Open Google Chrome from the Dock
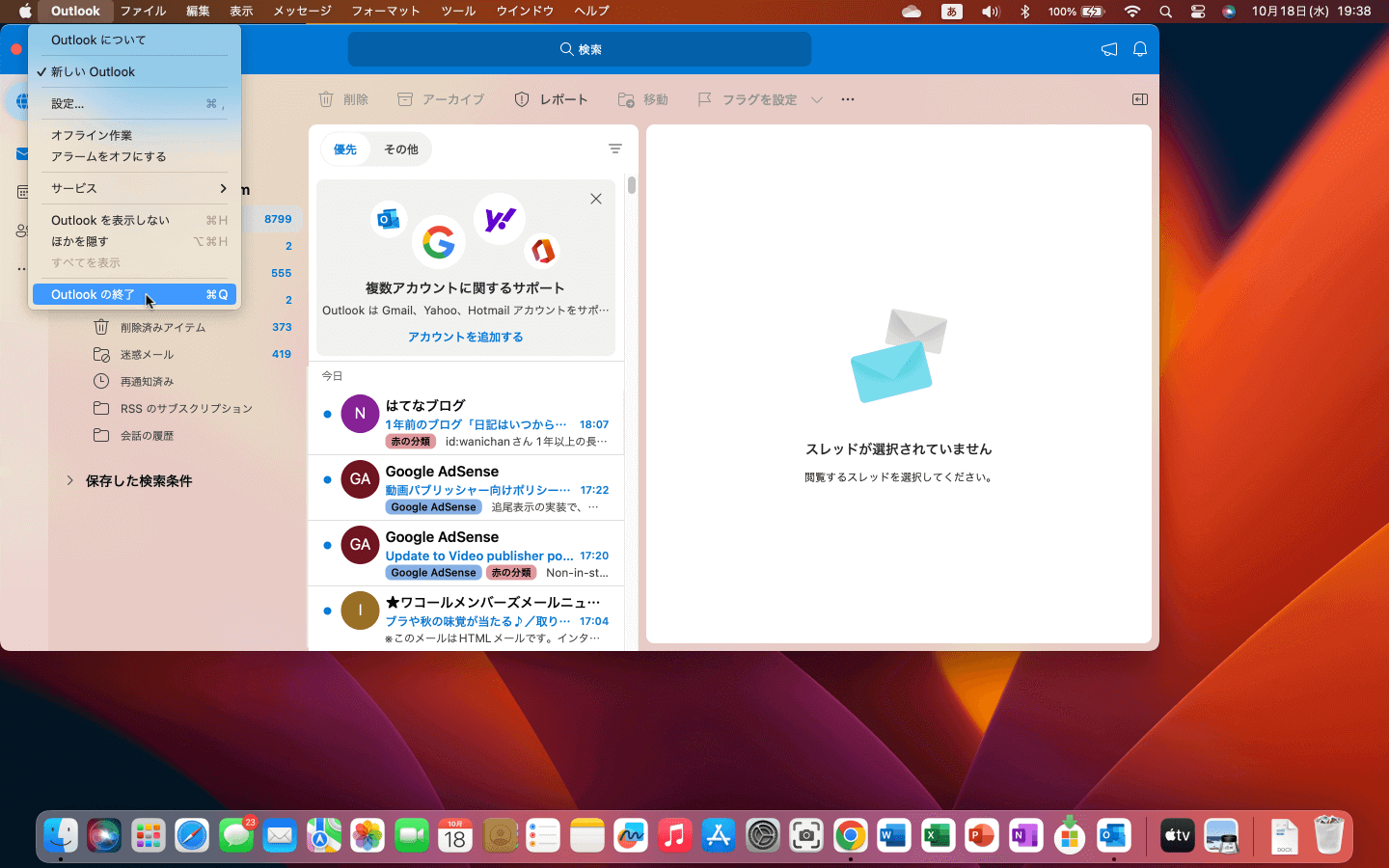1389x868 pixels. click(850, 835)
